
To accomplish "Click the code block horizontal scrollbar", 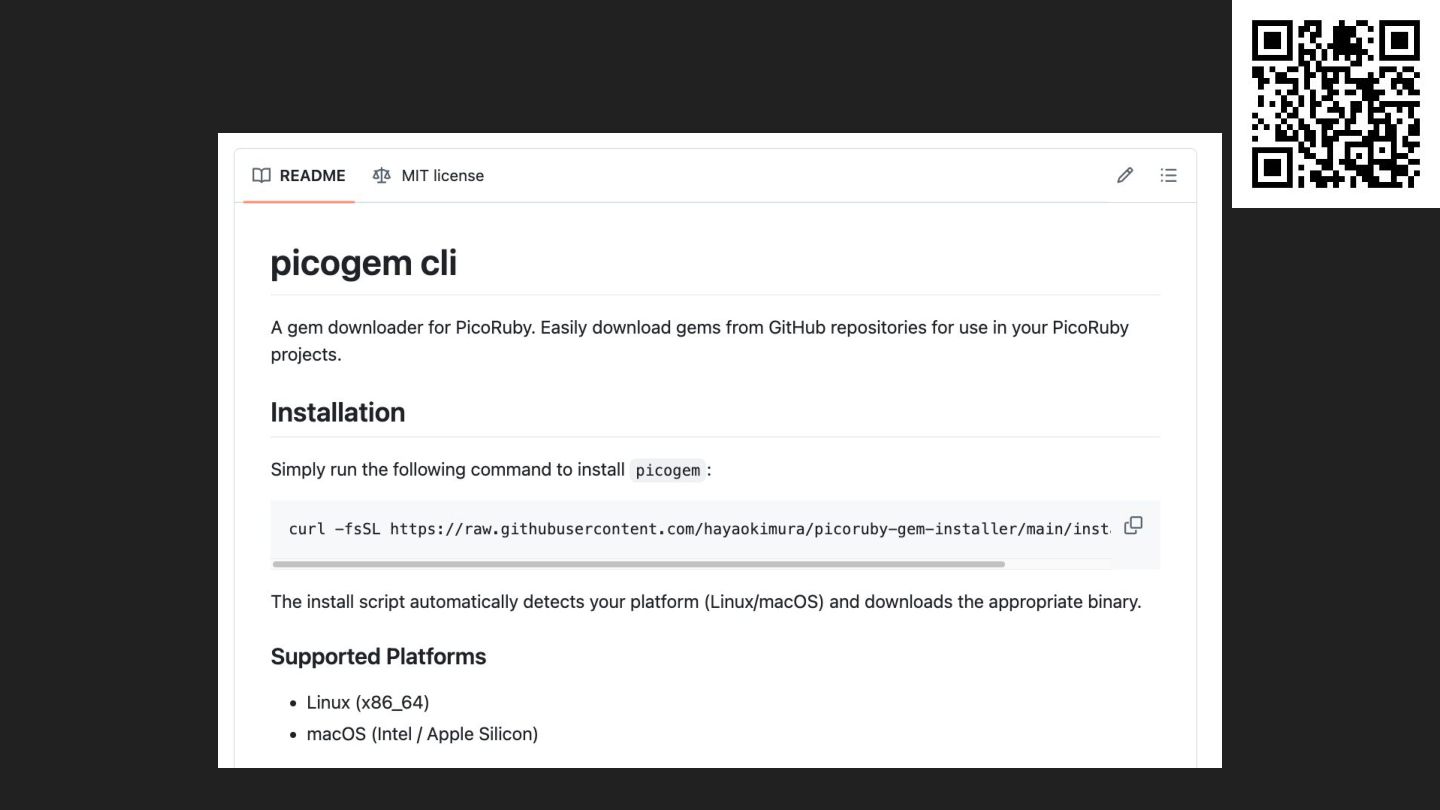I will pyautogui.click(x=638, y=564).
